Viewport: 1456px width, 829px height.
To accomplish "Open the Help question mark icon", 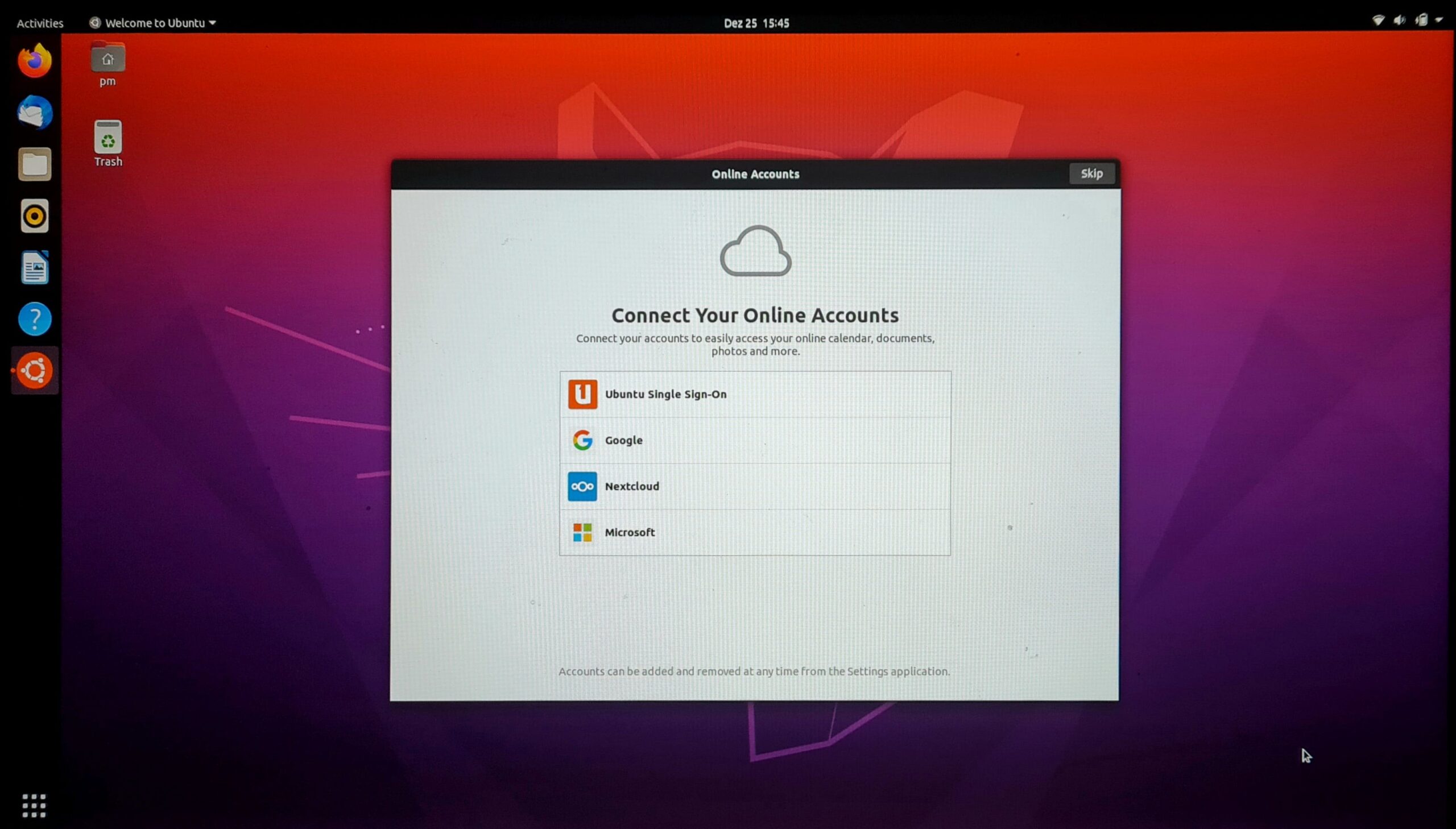I will point(34,319).
